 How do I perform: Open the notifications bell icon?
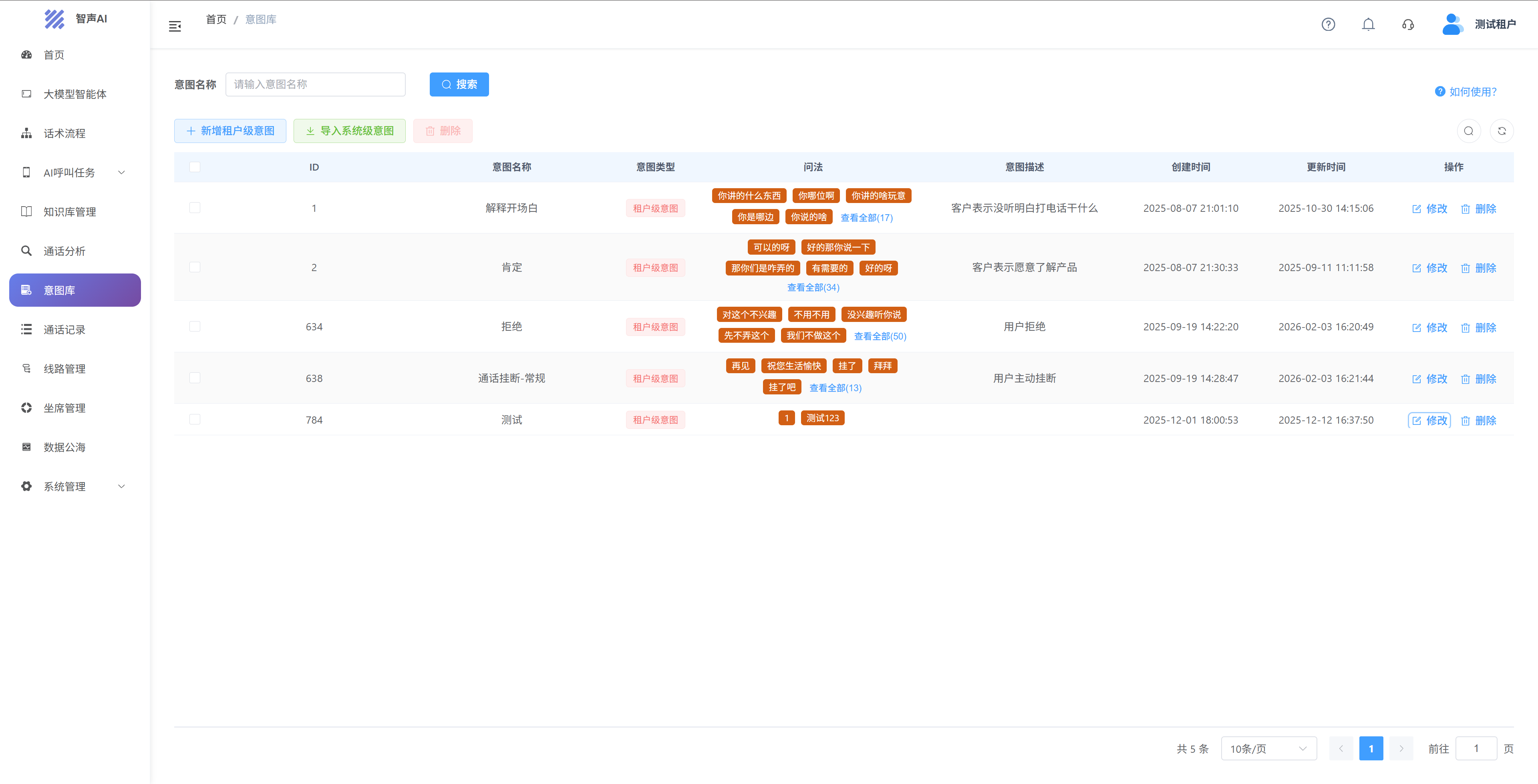point(1368,24)
